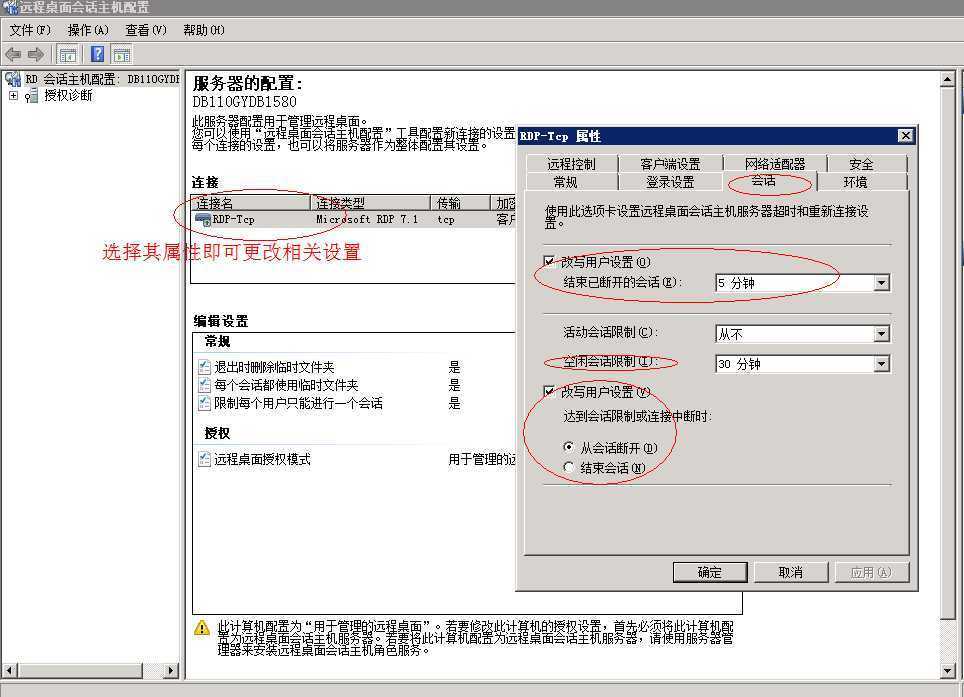The width and height of the screenshot is (964, 697).
Task: Open the 活动会话限制 dropdown showing 从不
Action: [882, 334]
